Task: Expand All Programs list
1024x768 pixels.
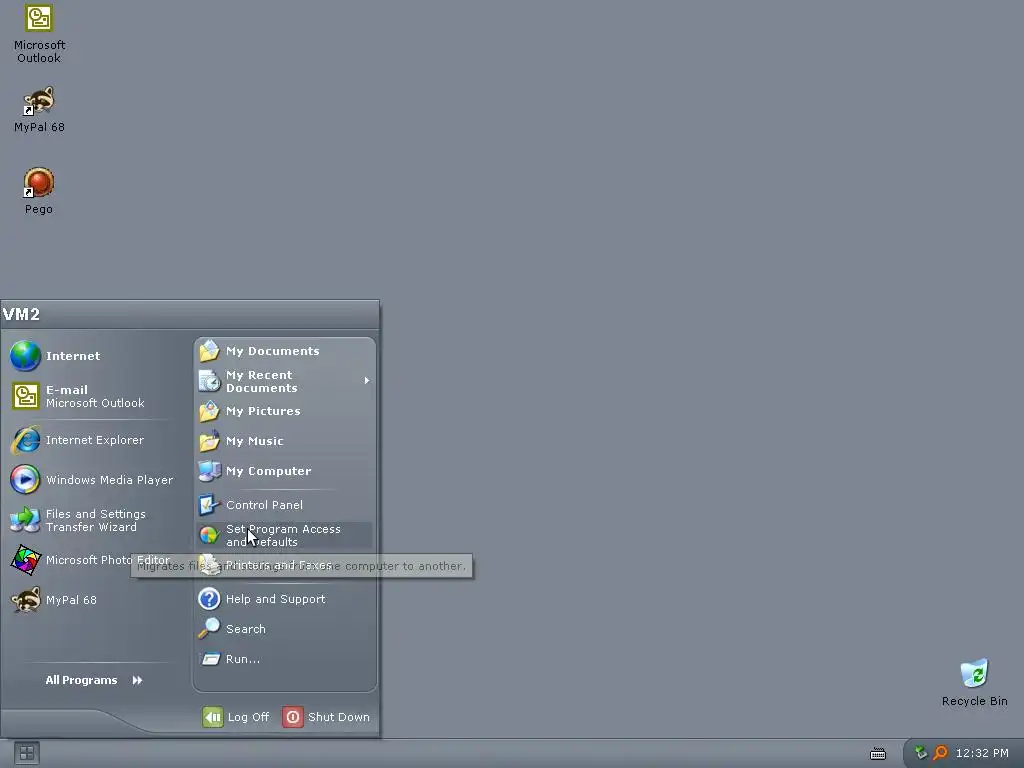Action: 93,680
